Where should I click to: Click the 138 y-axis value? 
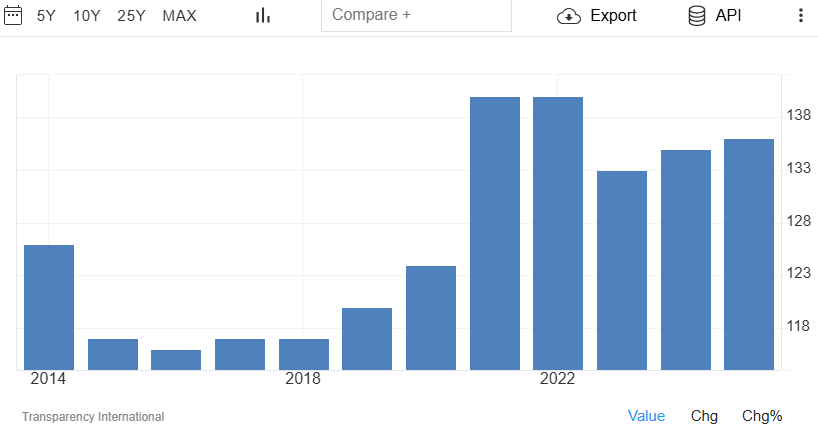pyautogui.click(x=799, y=115)
